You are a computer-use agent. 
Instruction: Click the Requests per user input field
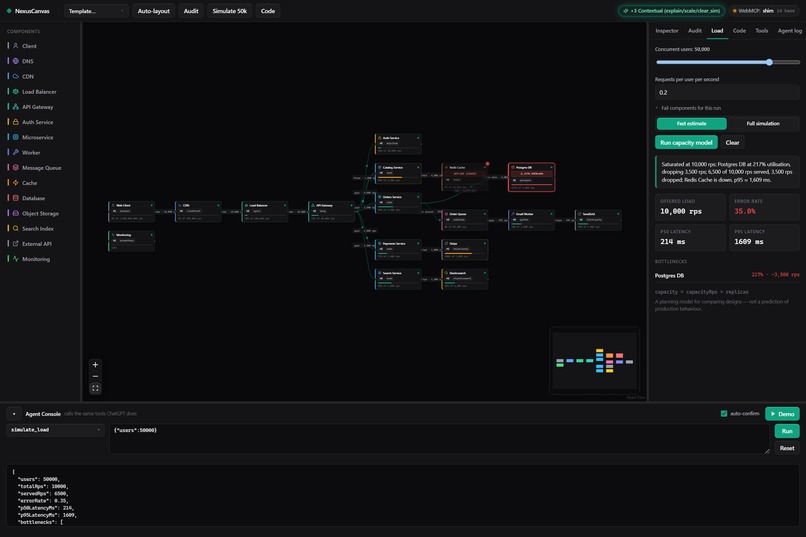coord(727,92)
